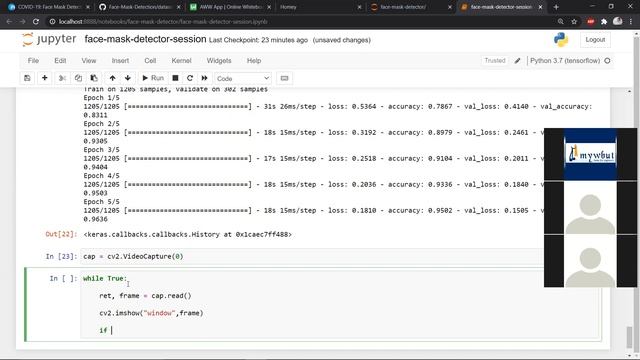640x360 pixels.
Task: Insert cell below with the plus icon
Action: point(44,78)
